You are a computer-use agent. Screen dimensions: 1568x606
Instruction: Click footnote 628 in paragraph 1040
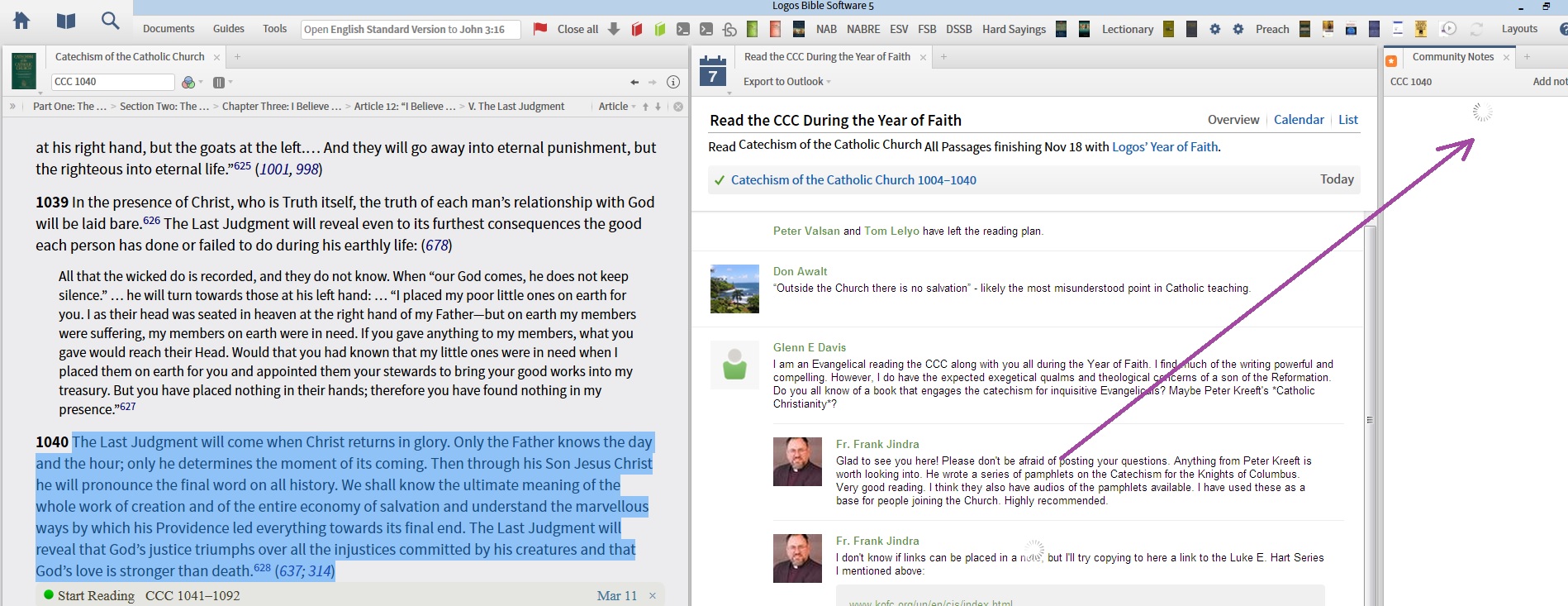[x=262, y=568]
